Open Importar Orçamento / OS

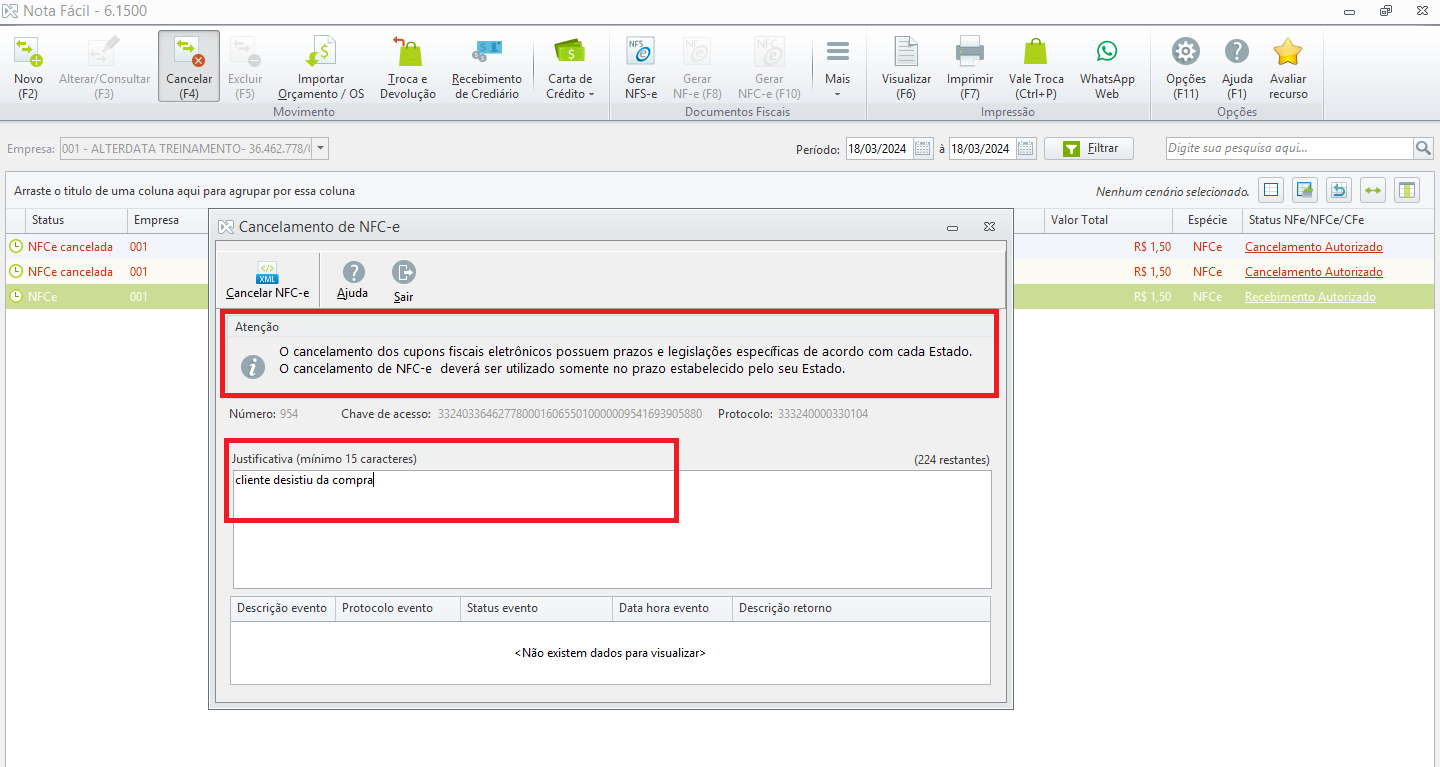[x=321, y=67]
